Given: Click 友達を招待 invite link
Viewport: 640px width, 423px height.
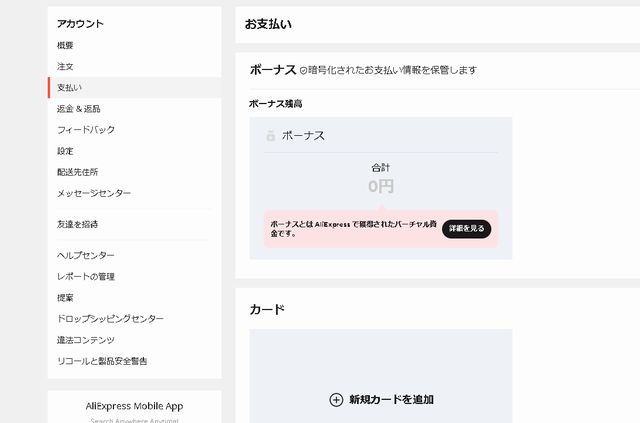Looking at the screenshot, I should coord(78,224).
